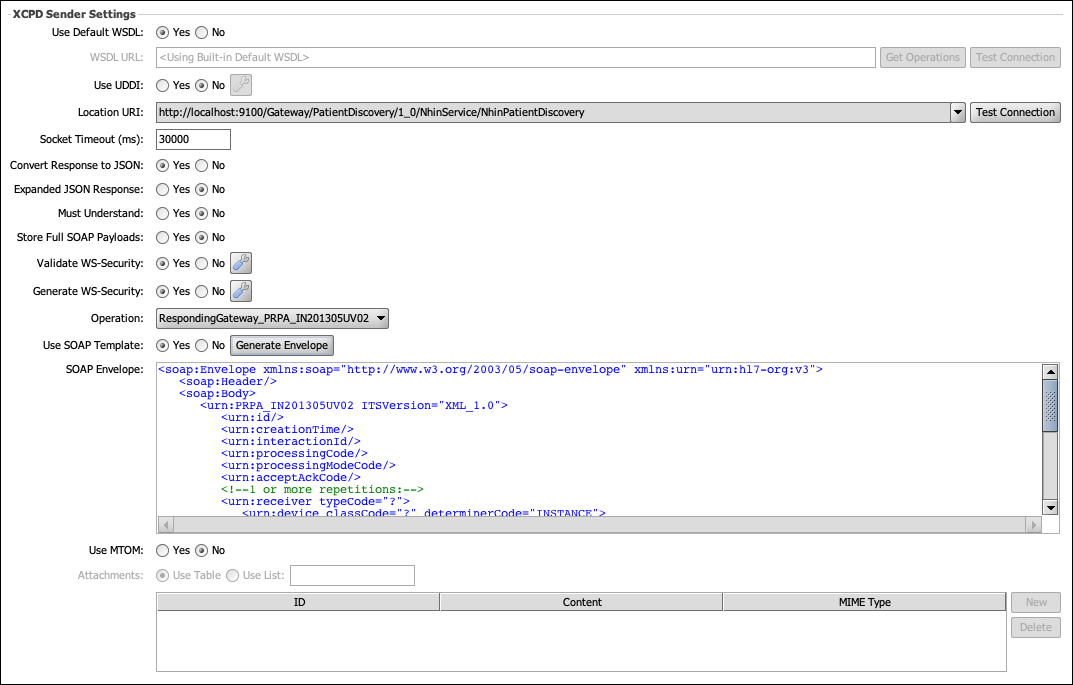Click the Socket Timeout field
Viewport: 1073px width, 685px height.
[193, 140]
